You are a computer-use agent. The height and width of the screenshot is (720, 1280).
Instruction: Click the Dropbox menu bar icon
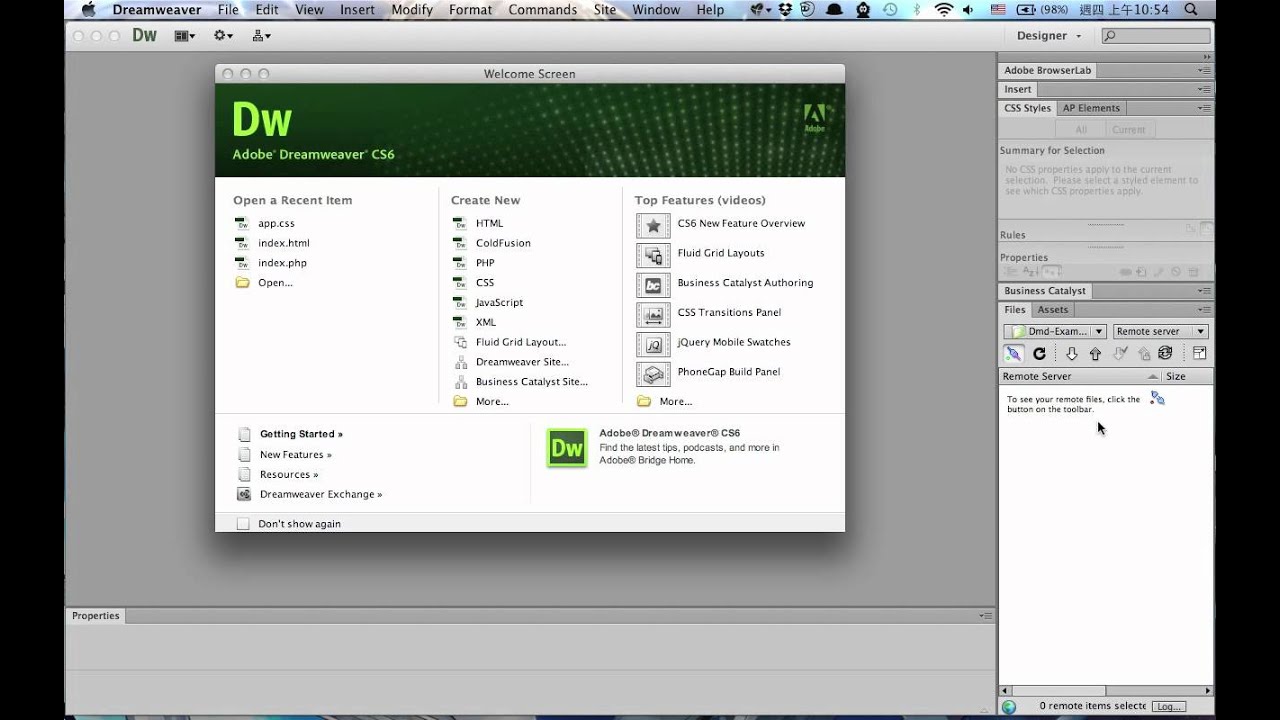click(x=787, y=9)
